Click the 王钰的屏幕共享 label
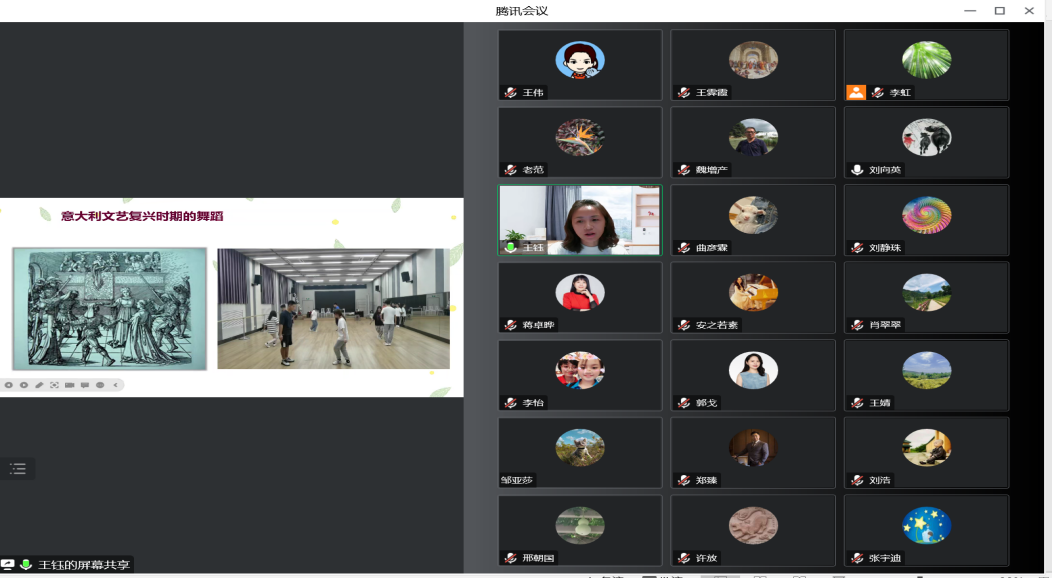The height and width of the screenshot is (578, 1052). 84,565
